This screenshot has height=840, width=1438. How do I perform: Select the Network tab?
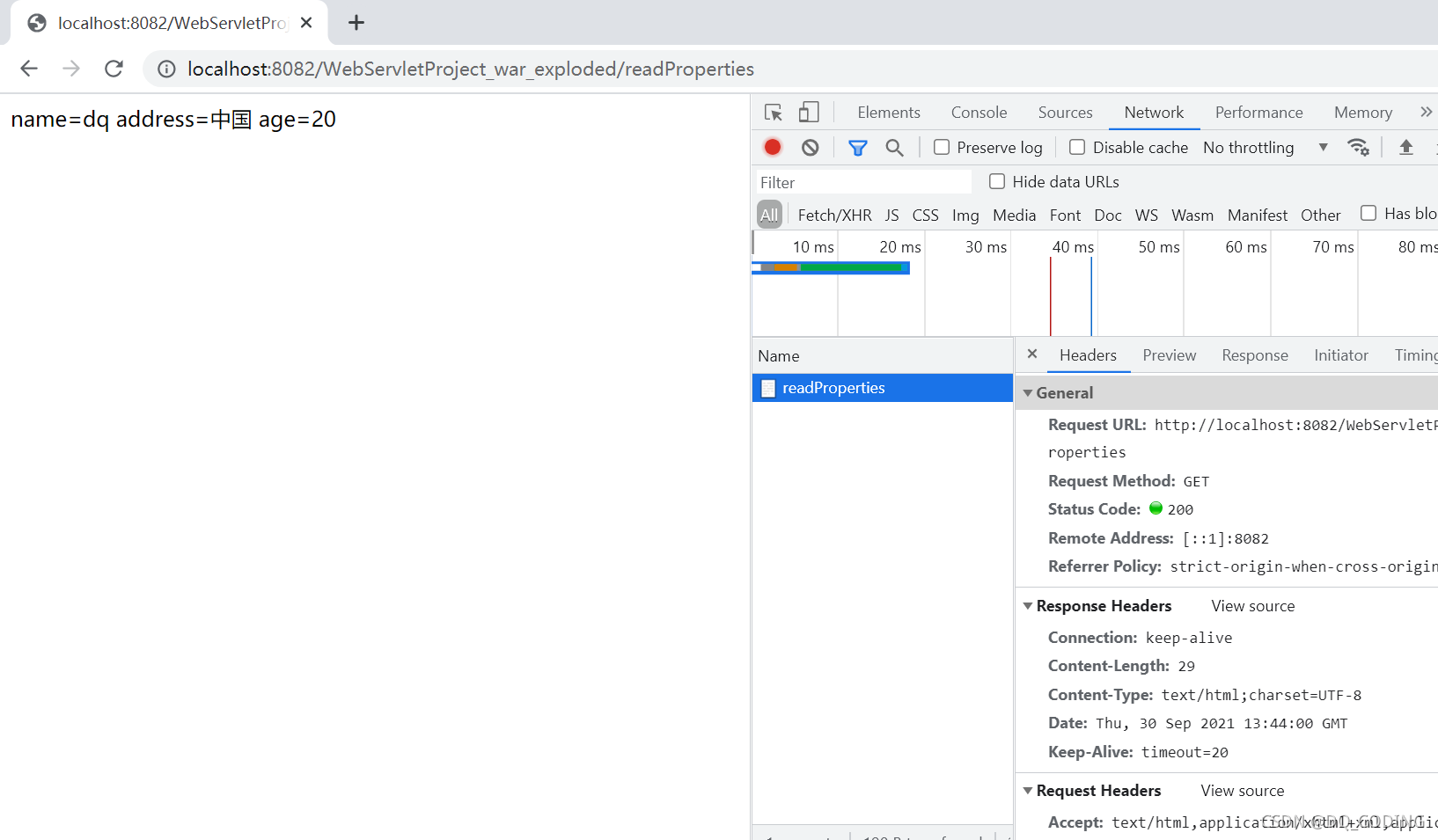point(1154,113)
